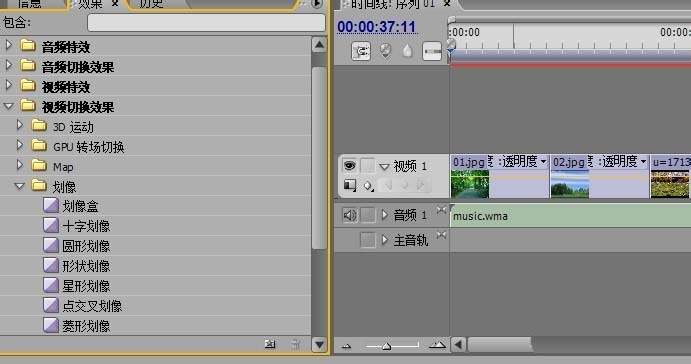This screenshot has height=364, width=691.
Task: Click the New Custom Bin icon in effects panel
Action: tap(270, 344)
